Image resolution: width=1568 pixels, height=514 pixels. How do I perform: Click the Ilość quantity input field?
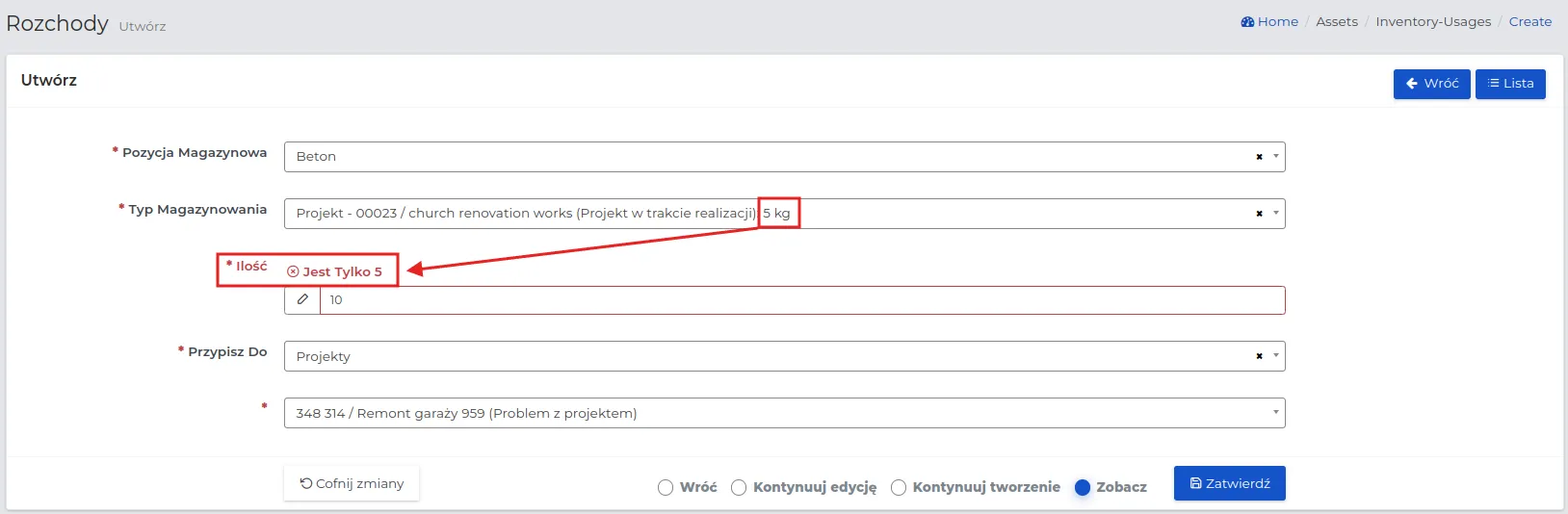click(x=802, y=299)
